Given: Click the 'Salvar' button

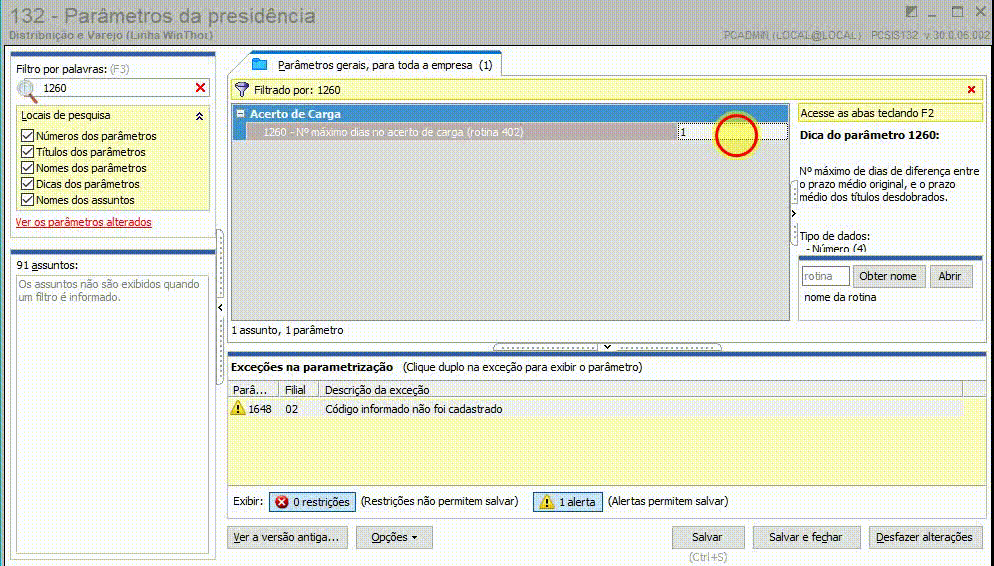Looking at the screenshot, I should point(707,537).
